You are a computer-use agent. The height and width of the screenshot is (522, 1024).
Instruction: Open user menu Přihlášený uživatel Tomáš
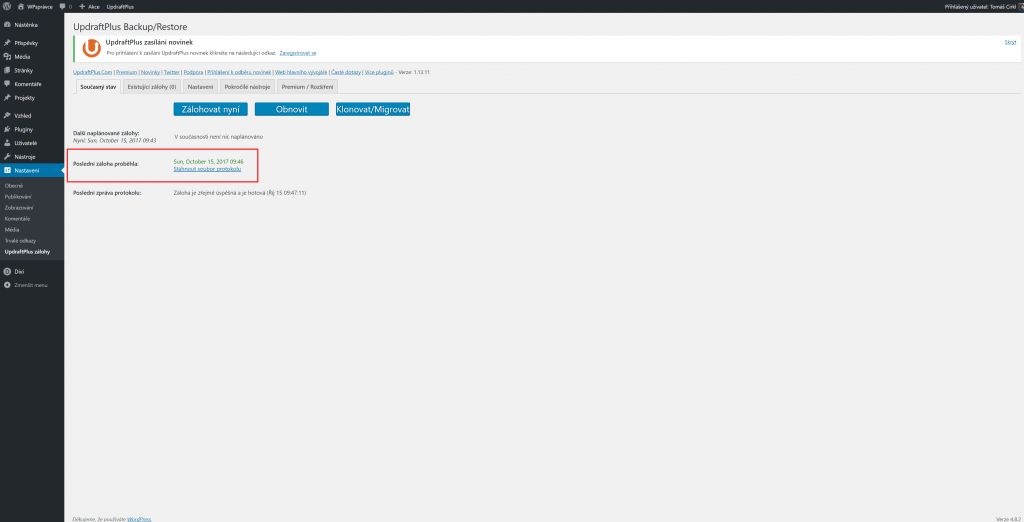983,6
